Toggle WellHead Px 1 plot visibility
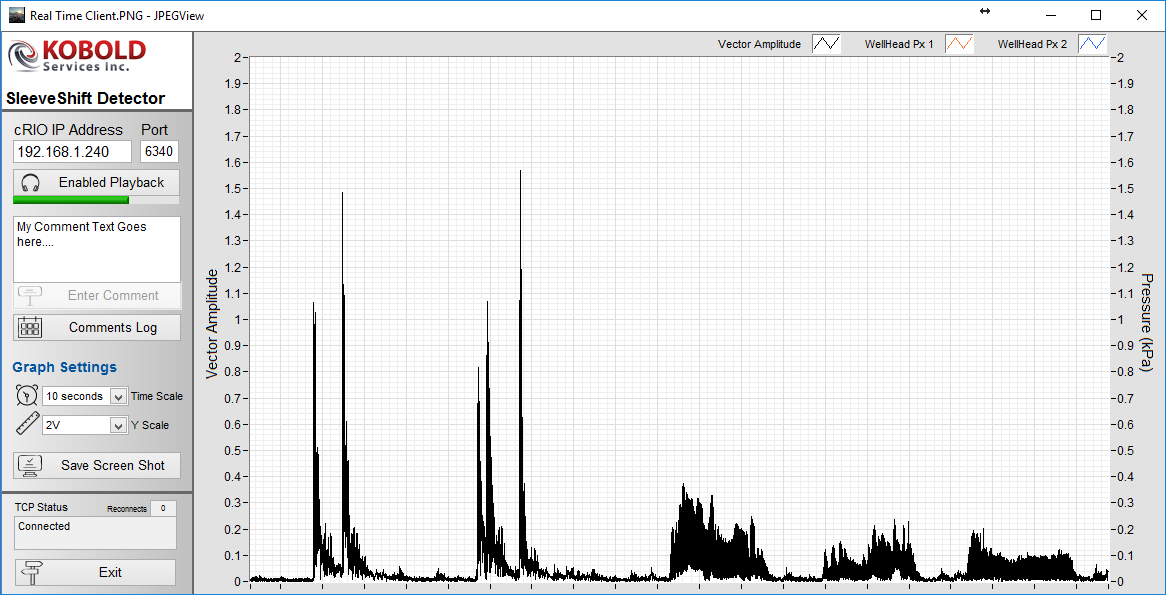Screen dimensions: 1166x595 pos(959,43)
